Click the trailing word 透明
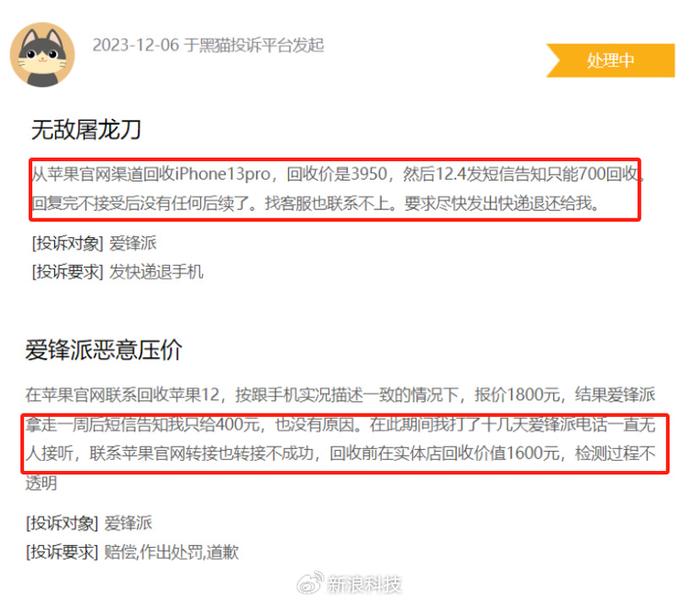Image resolution: width=700 pixels, height=601 pixels. tap(41, 483)
